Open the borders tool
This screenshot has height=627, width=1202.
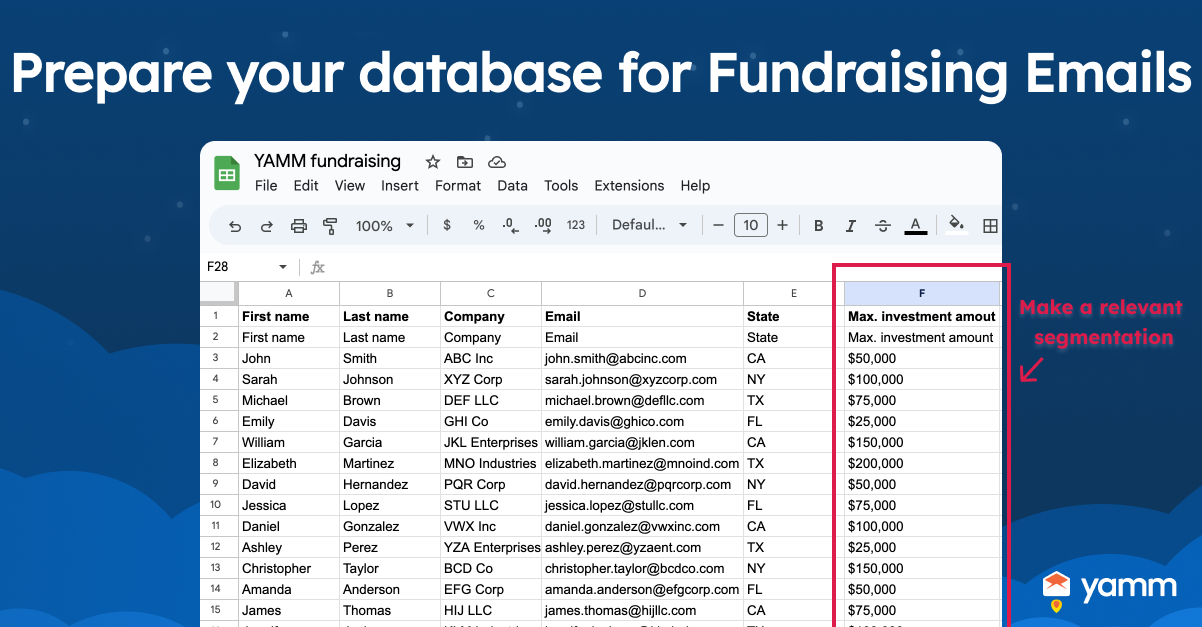point(990,226)
